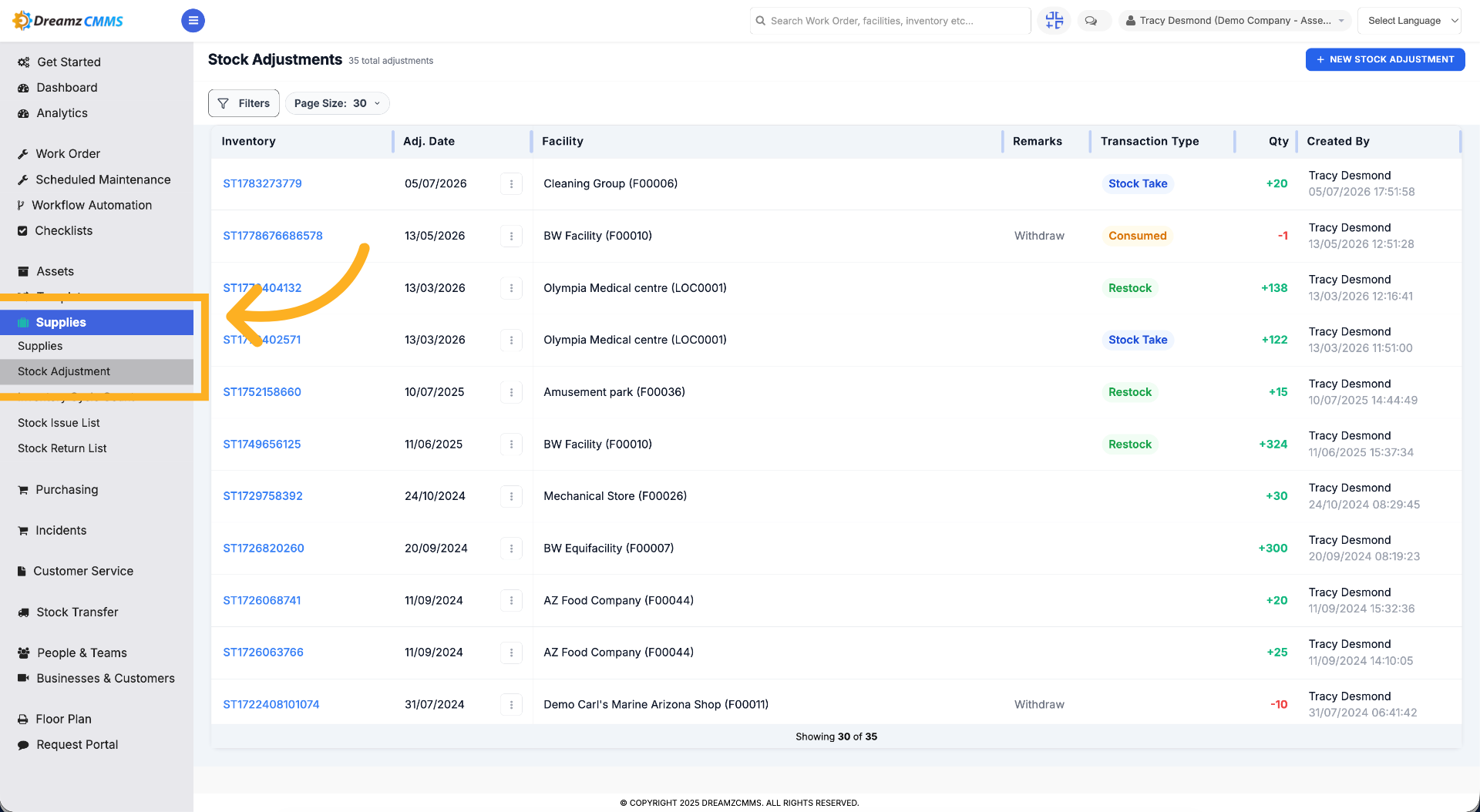Open Incidents section
This screenshot has height=812, width=1480.
click(61, 530)
